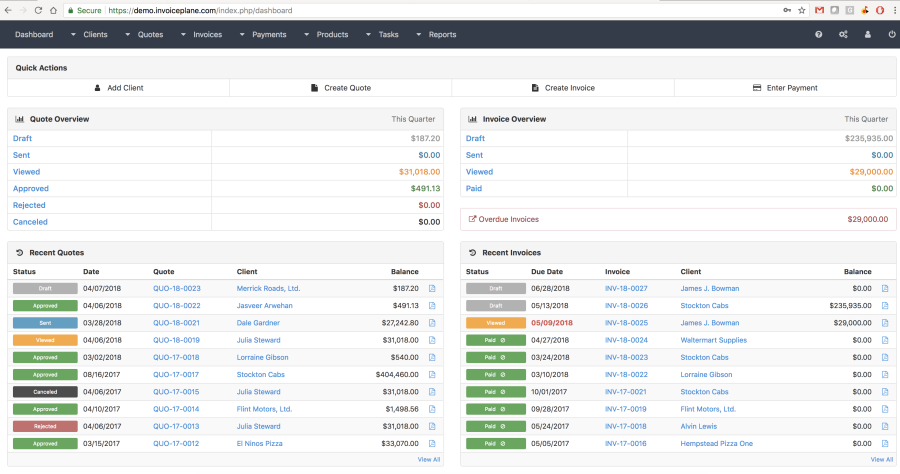
Task: Click the logout power icon
Action: click(892, 34)
